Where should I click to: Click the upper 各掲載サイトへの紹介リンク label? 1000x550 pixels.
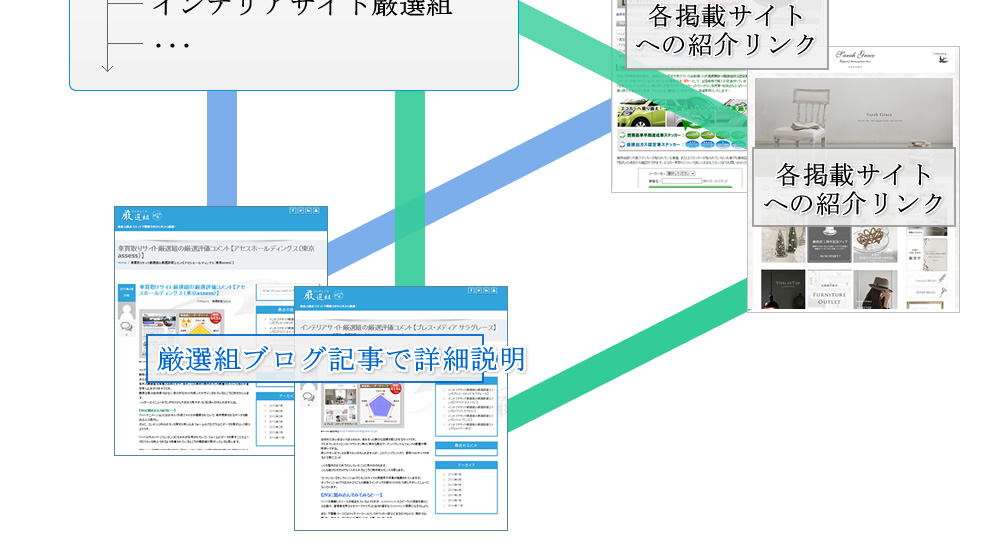pyautogui.click(x=725, y=30)
